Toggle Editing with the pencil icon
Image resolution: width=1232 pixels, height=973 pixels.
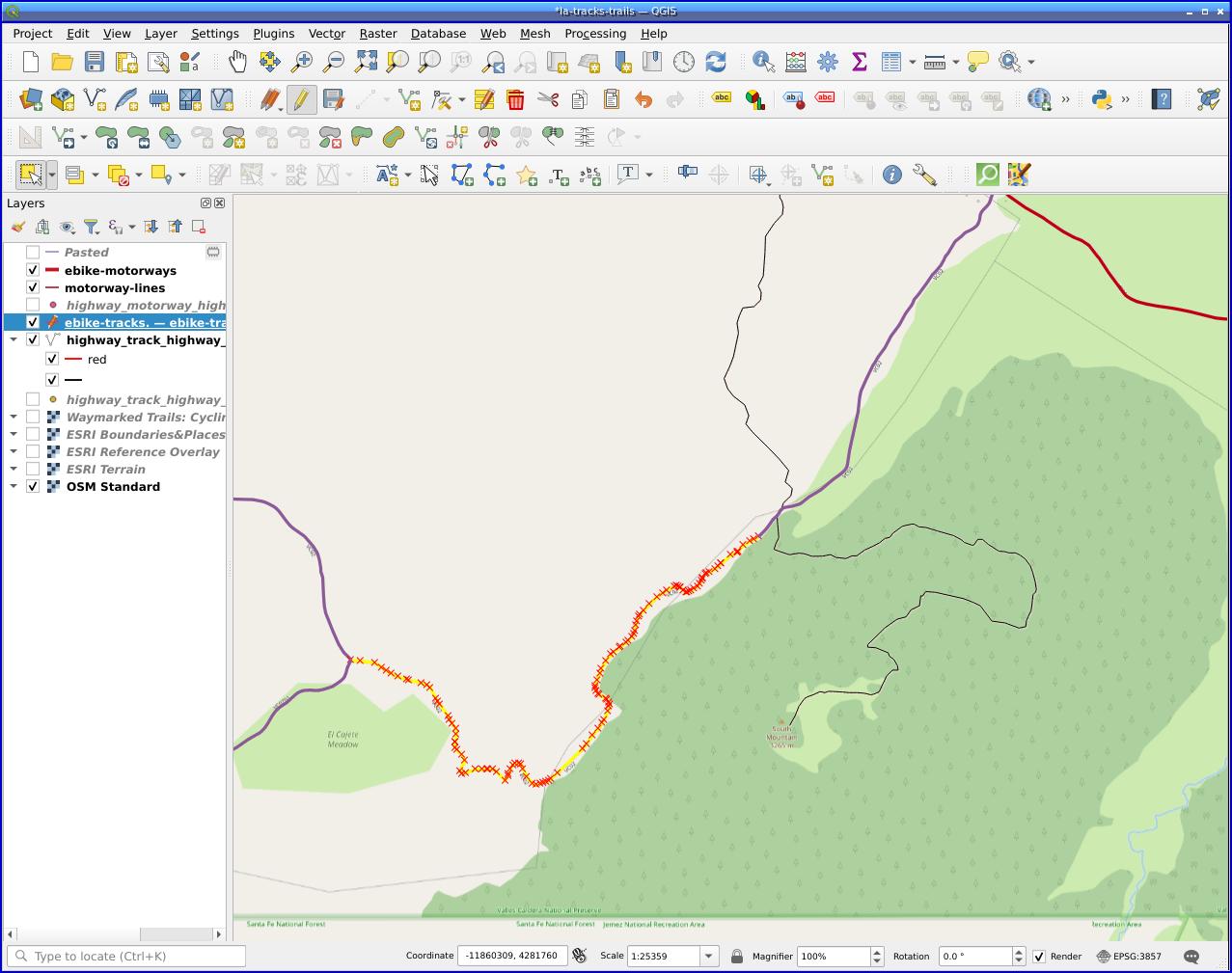point(301,99)
